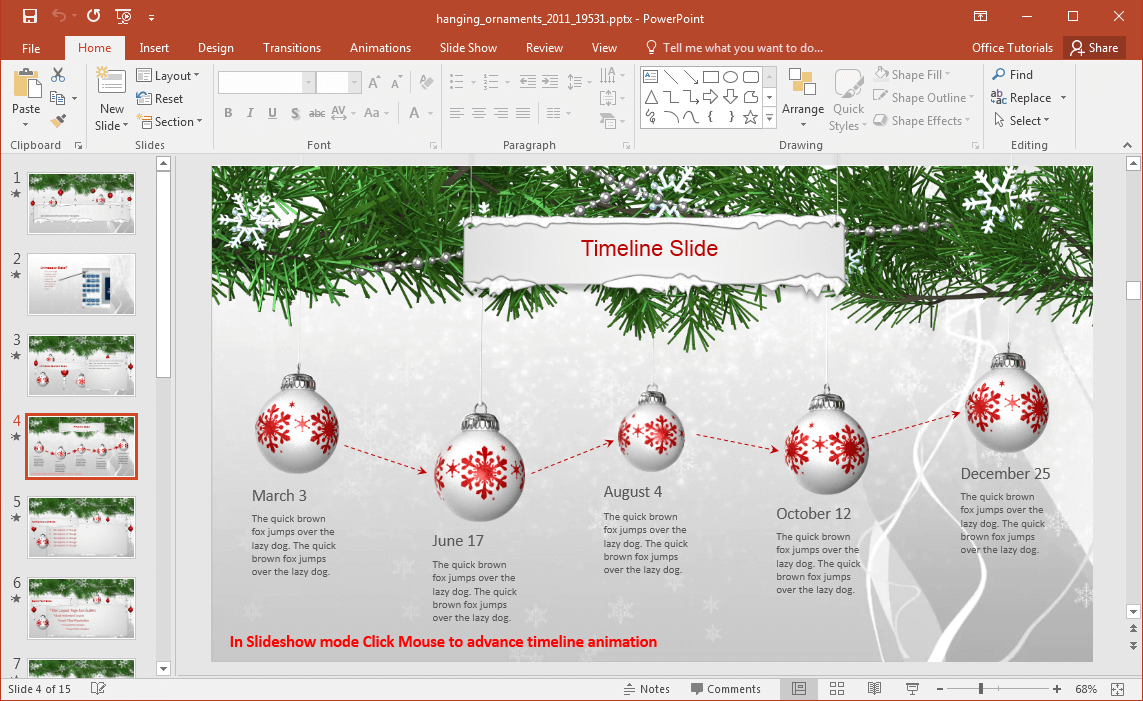Screen dimensions: 1143x701
Task: Click the Paste clipboard icon
Action: pos(26,84)
